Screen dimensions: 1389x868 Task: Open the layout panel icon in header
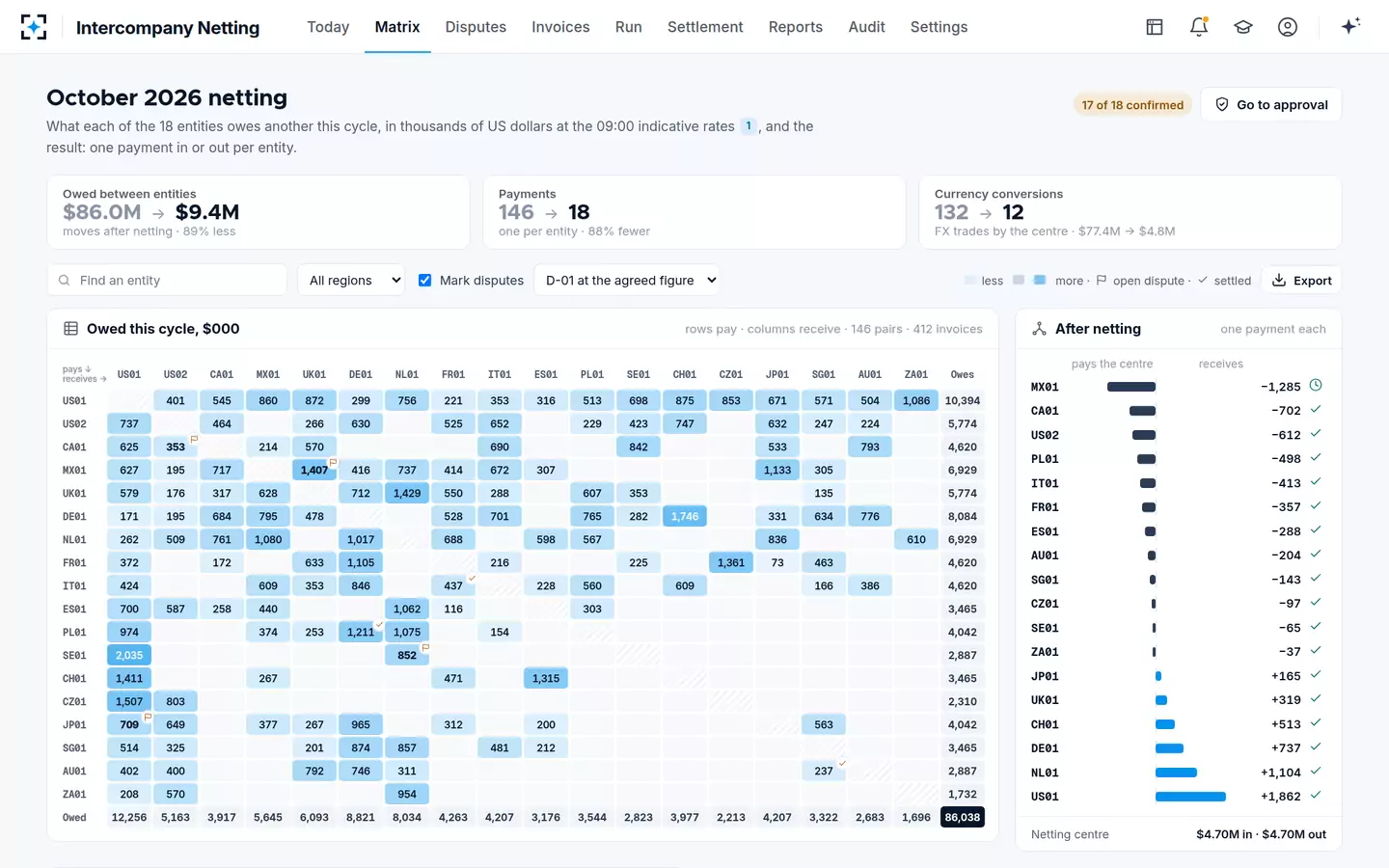tap(1155, 27)
